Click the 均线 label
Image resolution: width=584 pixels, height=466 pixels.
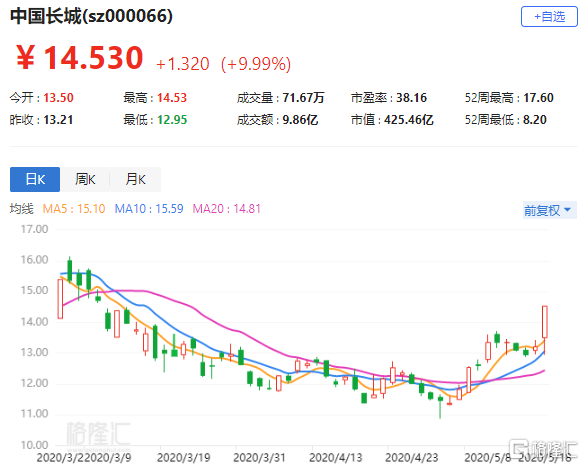[22, 209]
